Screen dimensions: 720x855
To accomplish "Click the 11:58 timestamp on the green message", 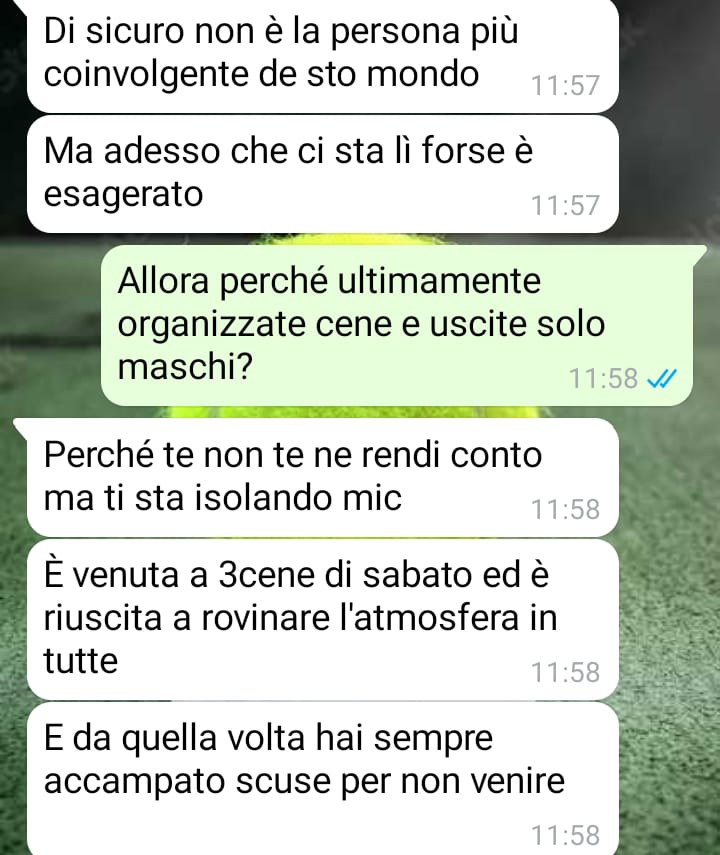I will (x=603, y=378).
